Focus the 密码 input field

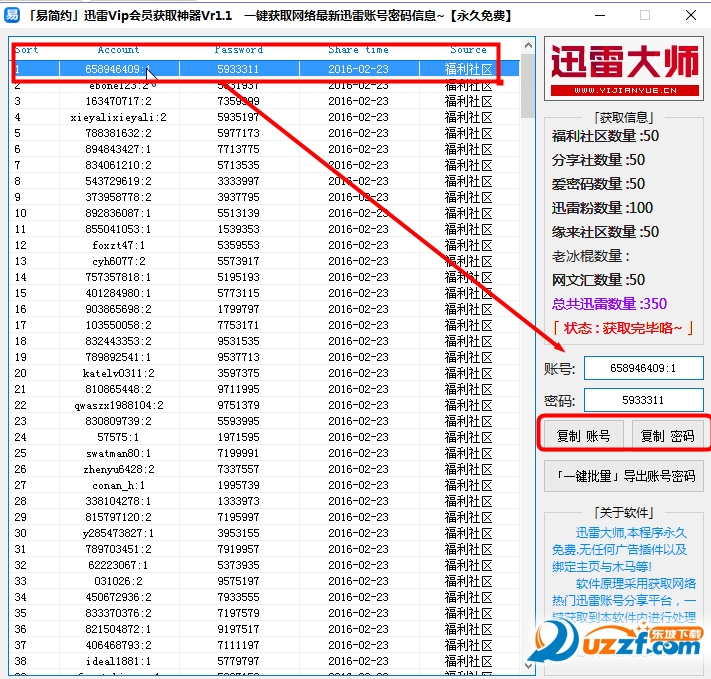pos(643,400)
